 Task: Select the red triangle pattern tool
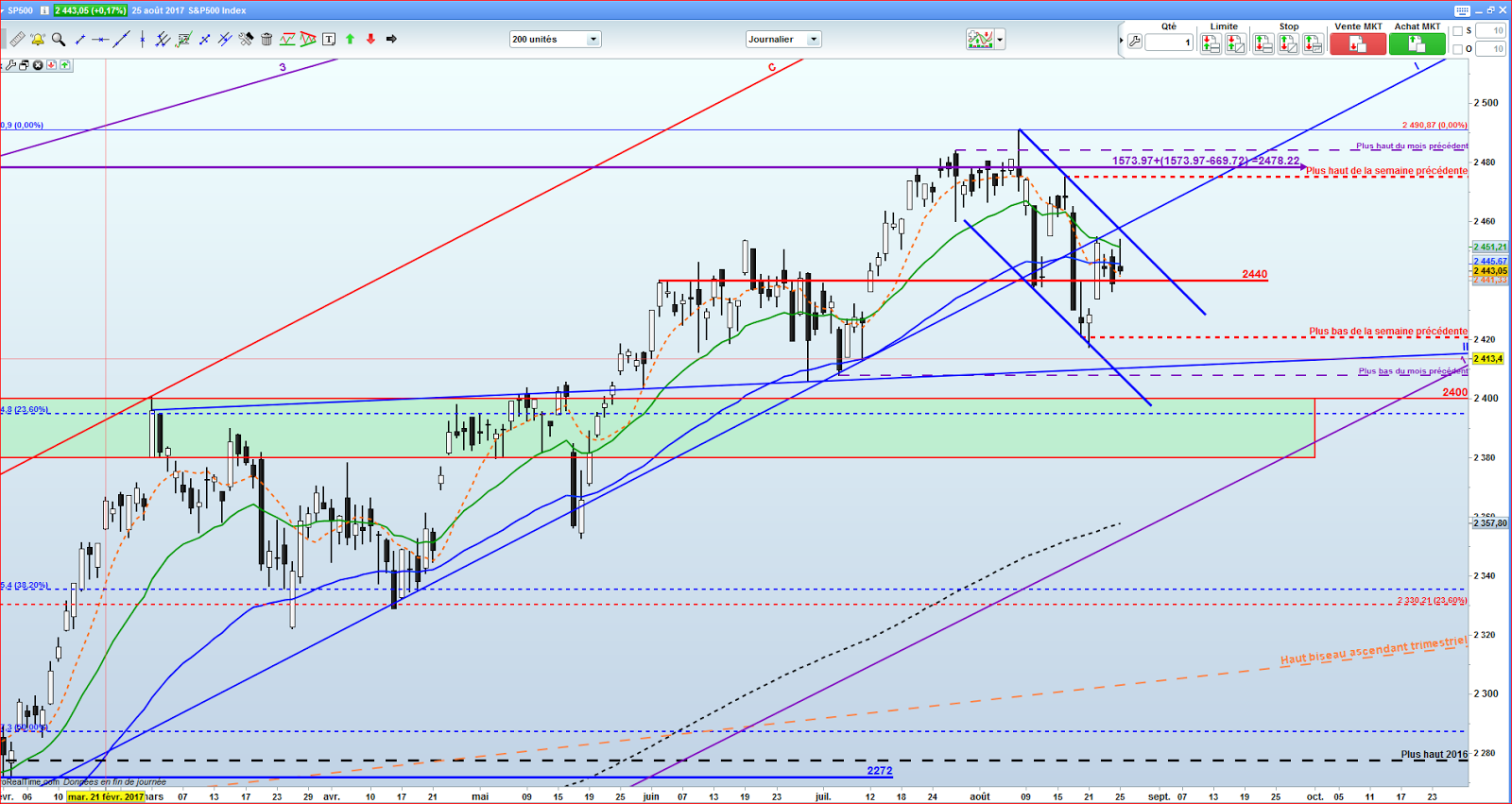coord(308,39)
